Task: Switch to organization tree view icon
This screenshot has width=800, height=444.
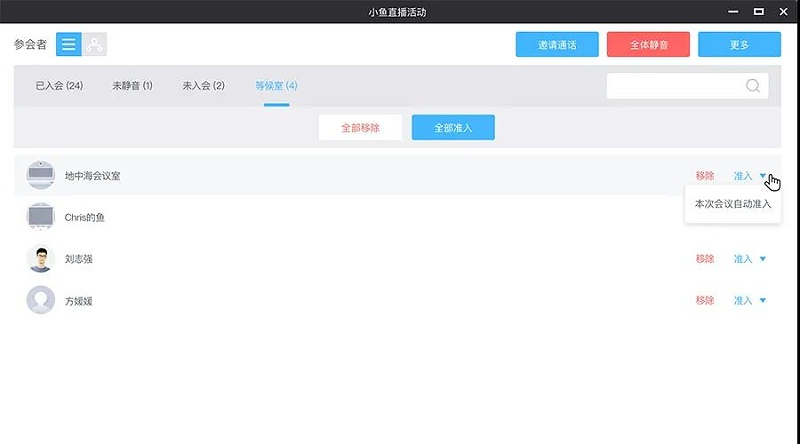Action: [95, 44]
